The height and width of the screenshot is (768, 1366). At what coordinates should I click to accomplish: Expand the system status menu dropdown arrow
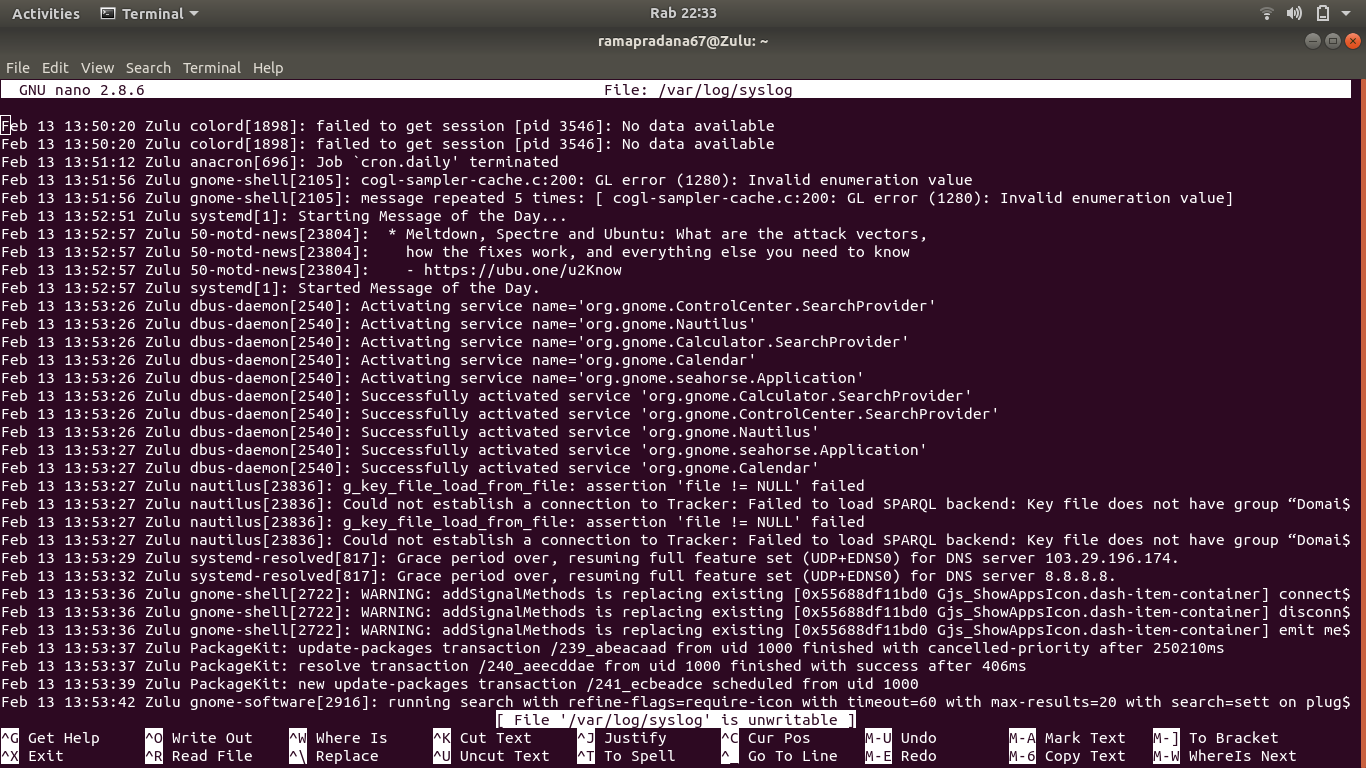coord(1344,13)
